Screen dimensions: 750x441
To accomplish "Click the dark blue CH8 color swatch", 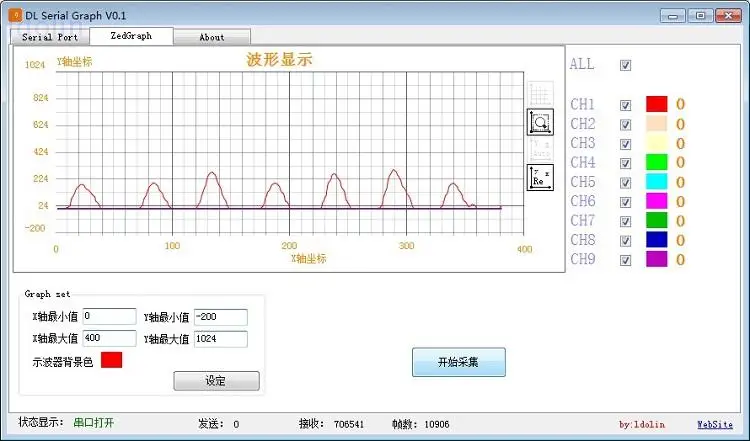I will coord(656,239).
